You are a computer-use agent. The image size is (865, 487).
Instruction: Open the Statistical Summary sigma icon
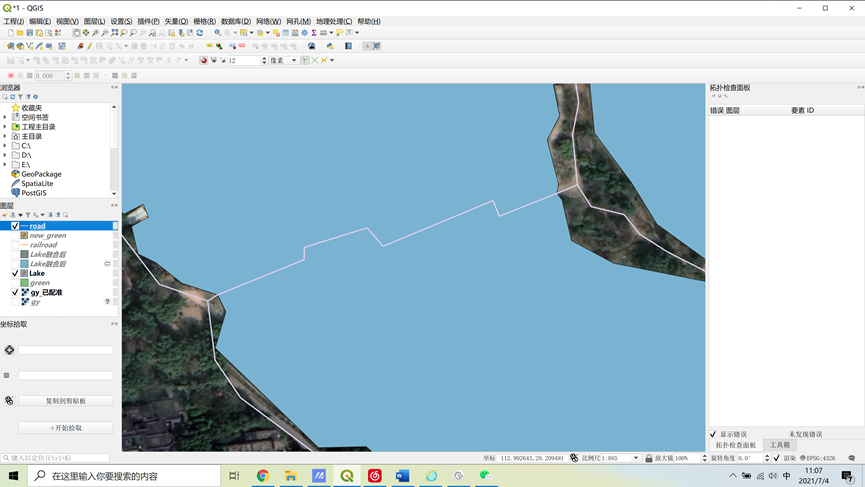314,33
